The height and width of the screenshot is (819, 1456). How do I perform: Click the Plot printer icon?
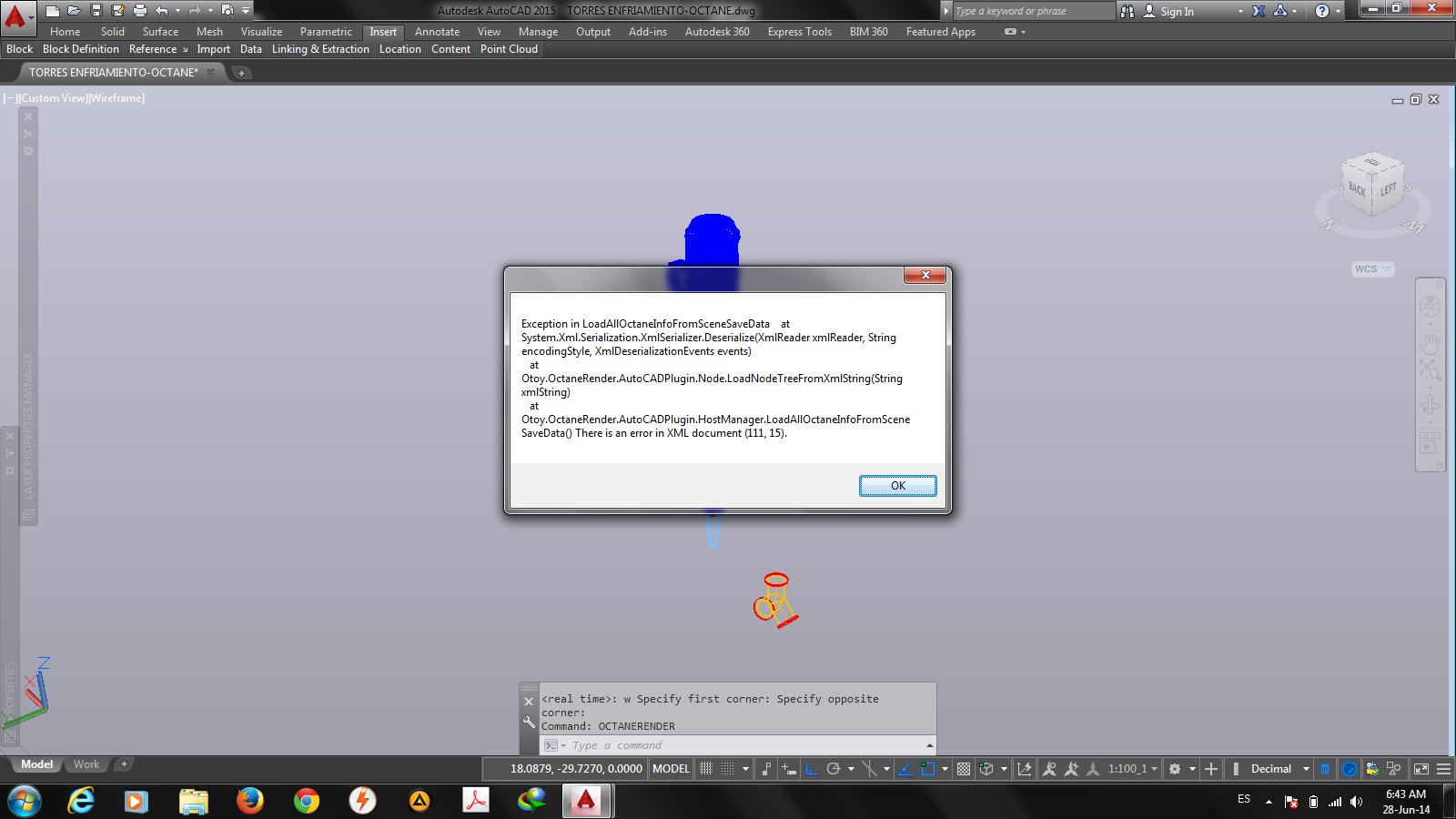[140, 11]
